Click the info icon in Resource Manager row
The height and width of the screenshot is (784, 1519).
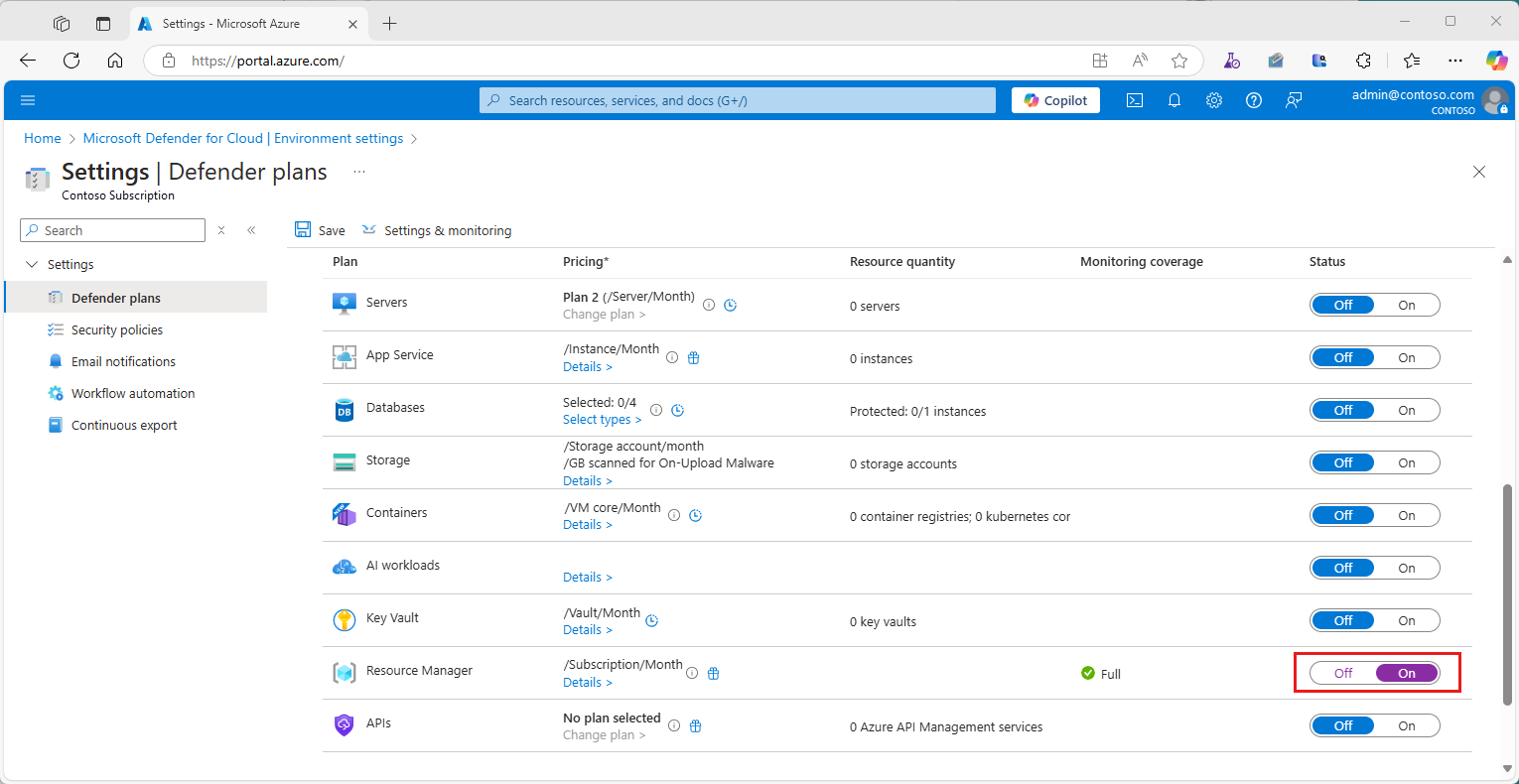(692, 673)
